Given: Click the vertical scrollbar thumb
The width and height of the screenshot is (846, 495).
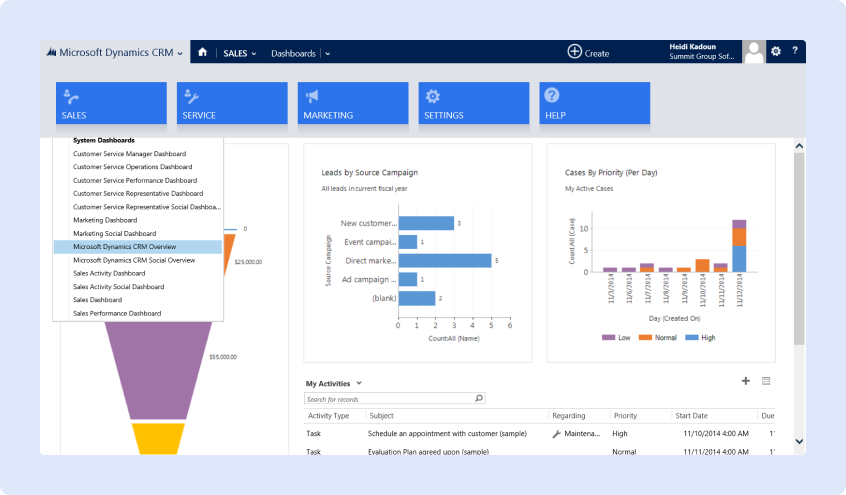Looking at the screenshot, I should (799, 248).
